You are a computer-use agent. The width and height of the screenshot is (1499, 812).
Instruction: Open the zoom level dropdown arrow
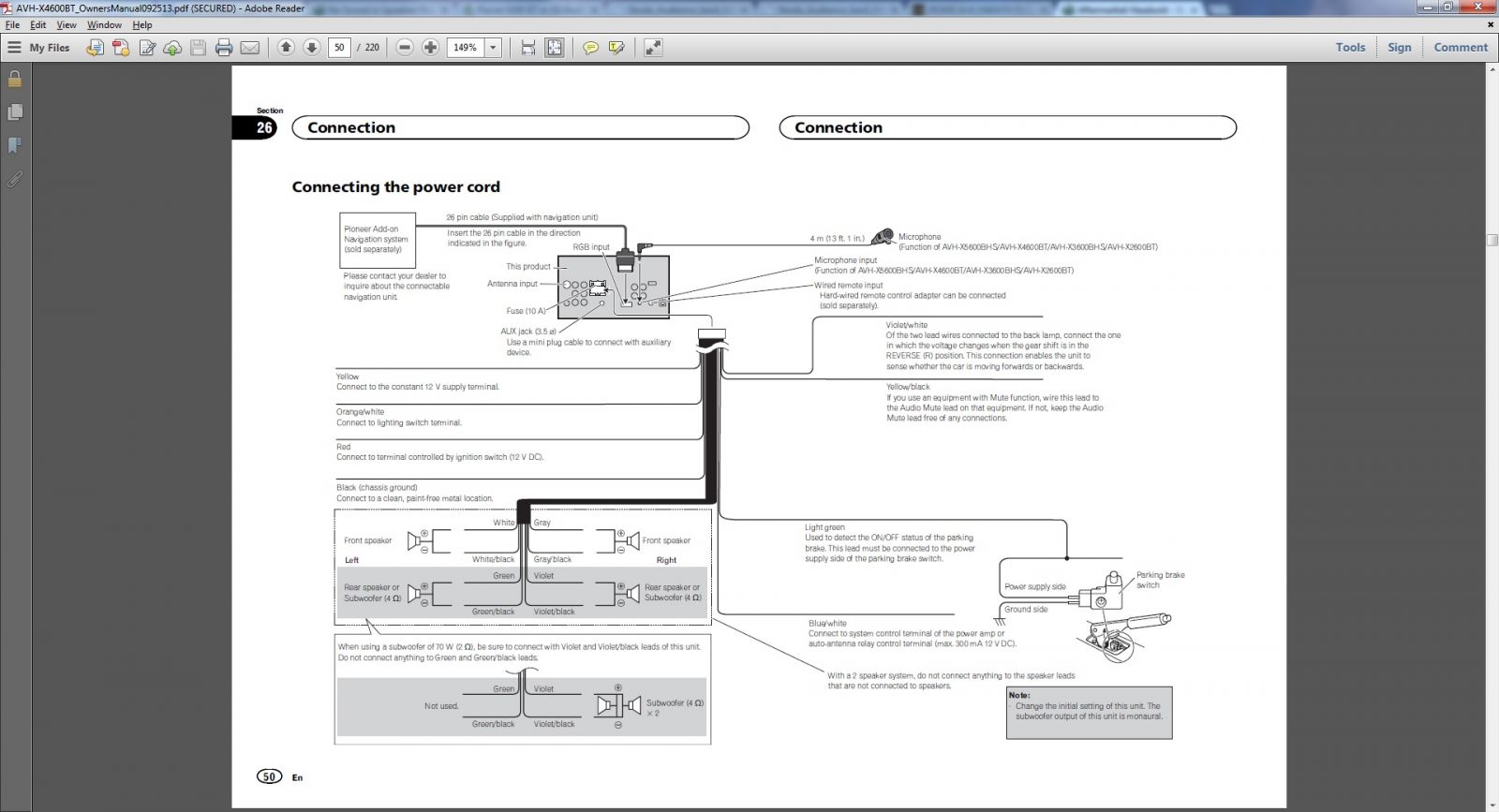494,47
